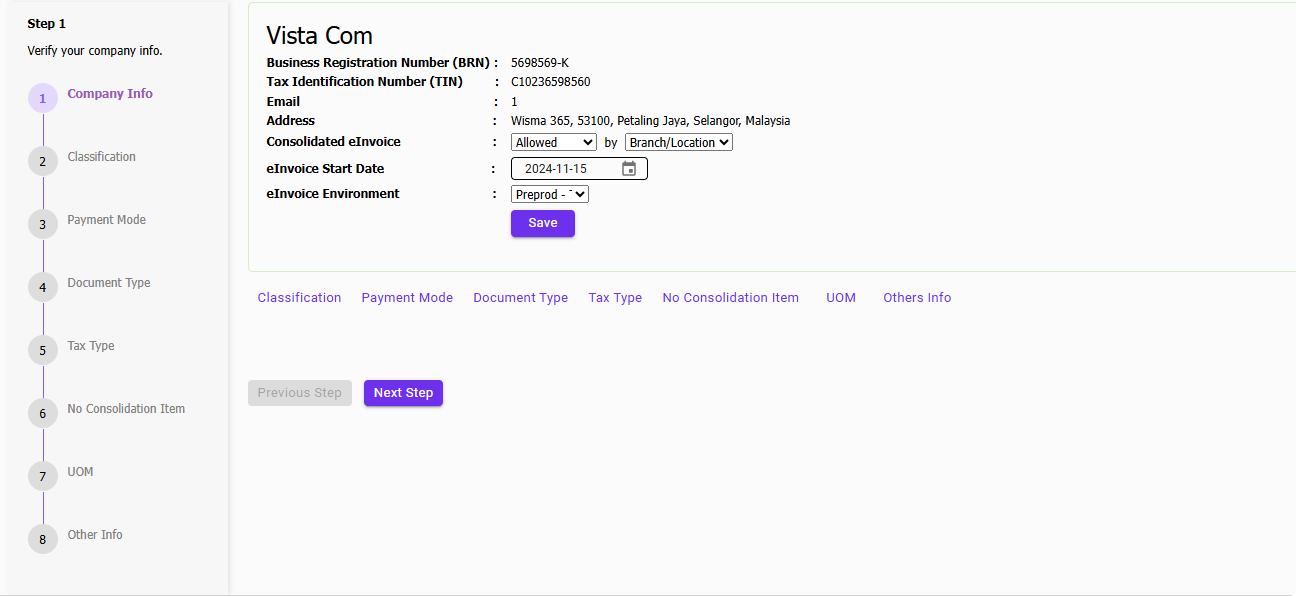Open the eInvoice Start Date calendar picker
Screen dimensions: 1296x596
[631, 168]
